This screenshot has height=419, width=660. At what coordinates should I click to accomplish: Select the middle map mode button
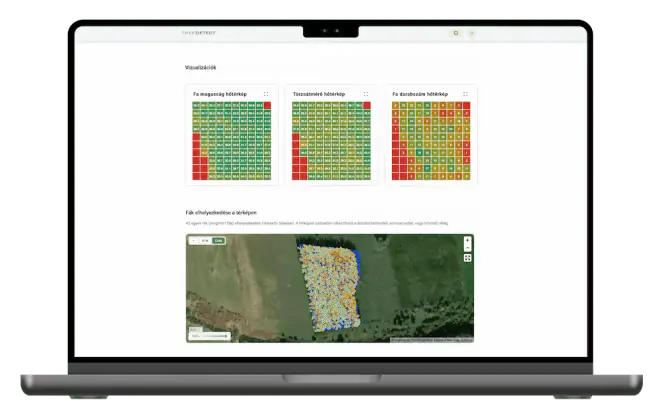point(205,240)
